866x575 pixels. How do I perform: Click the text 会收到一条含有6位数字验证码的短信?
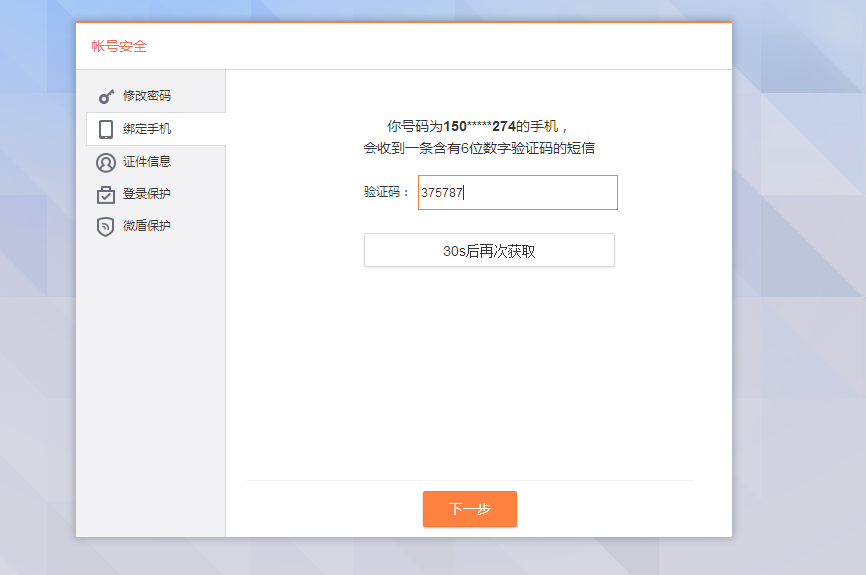479,148
